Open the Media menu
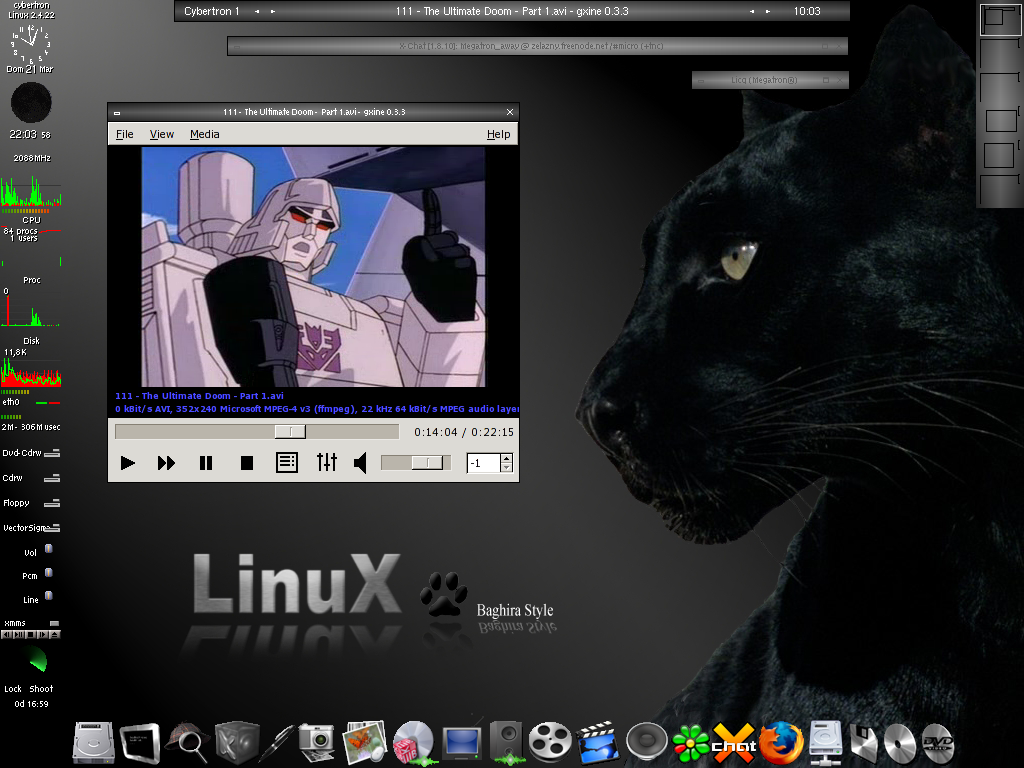 click(204, 134)
